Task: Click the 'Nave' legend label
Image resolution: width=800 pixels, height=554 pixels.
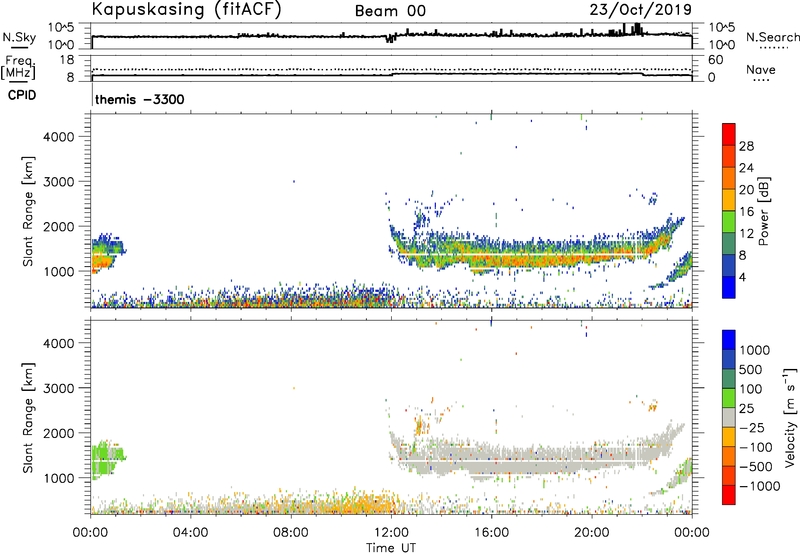Action: [761, 69]
